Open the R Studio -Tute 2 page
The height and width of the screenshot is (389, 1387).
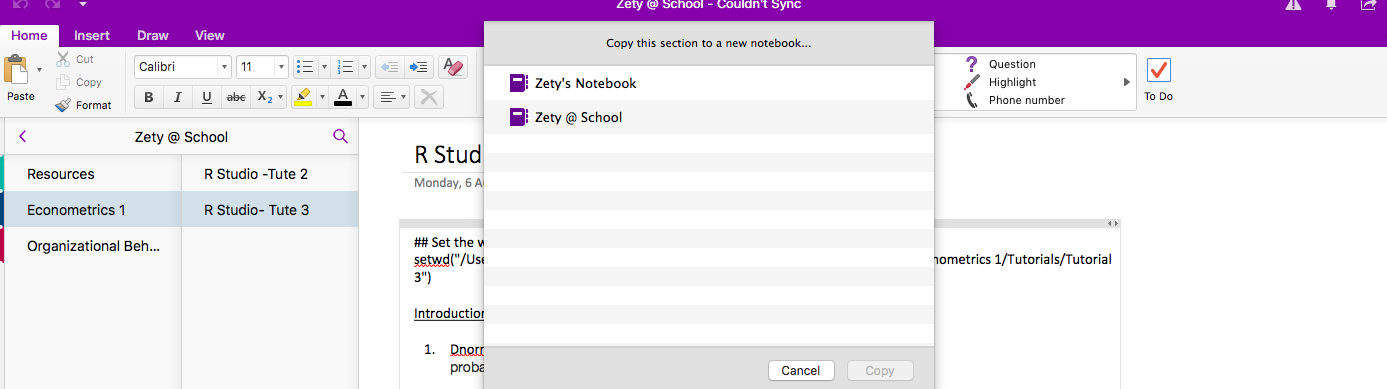pos(270,174)
